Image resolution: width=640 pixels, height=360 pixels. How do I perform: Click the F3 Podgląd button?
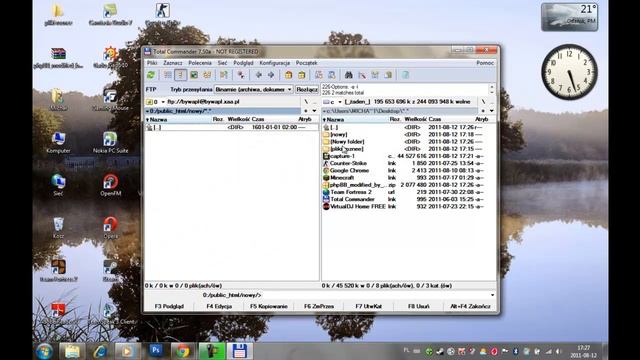click(x=169, y=306)
